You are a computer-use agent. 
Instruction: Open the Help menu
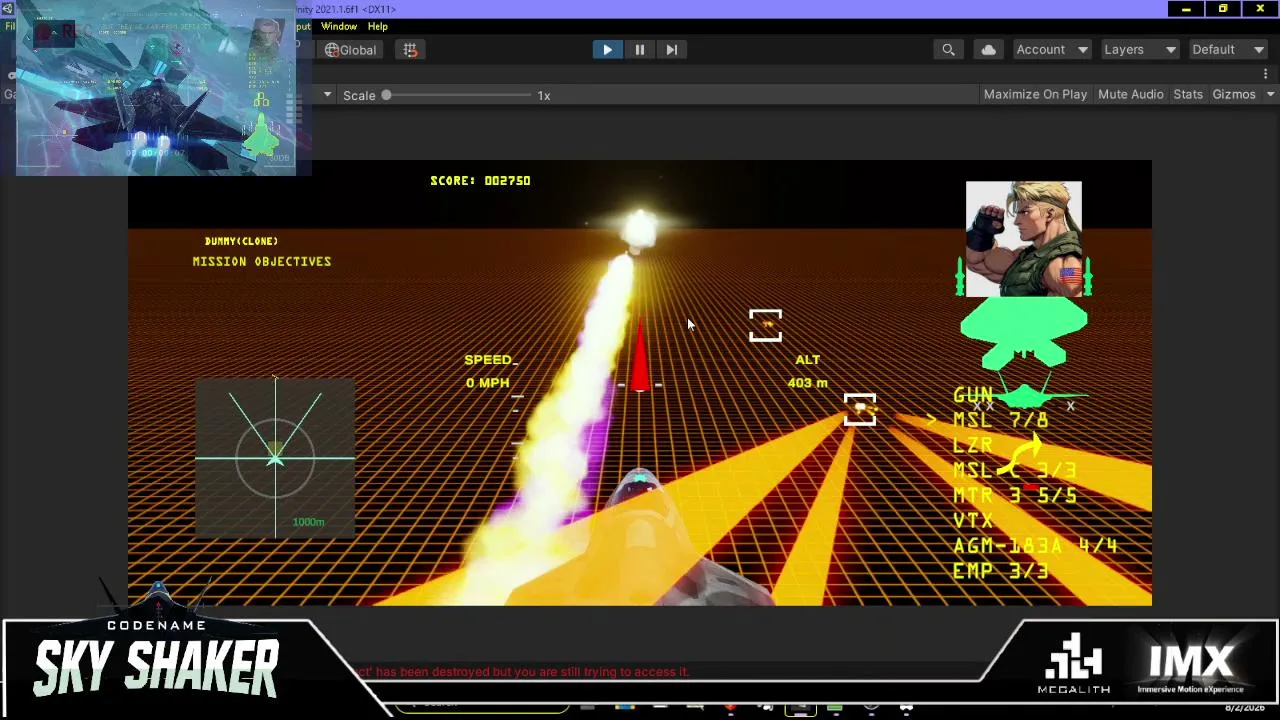click(377, 26)
